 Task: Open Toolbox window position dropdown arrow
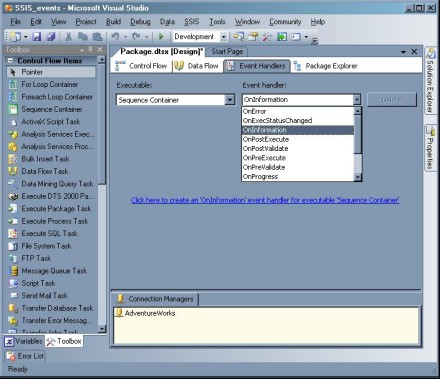[x=82, y=50]
